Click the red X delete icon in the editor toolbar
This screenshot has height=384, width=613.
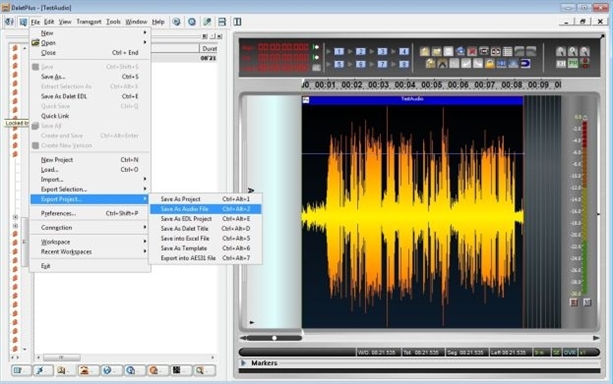click(x=472, y=51)
